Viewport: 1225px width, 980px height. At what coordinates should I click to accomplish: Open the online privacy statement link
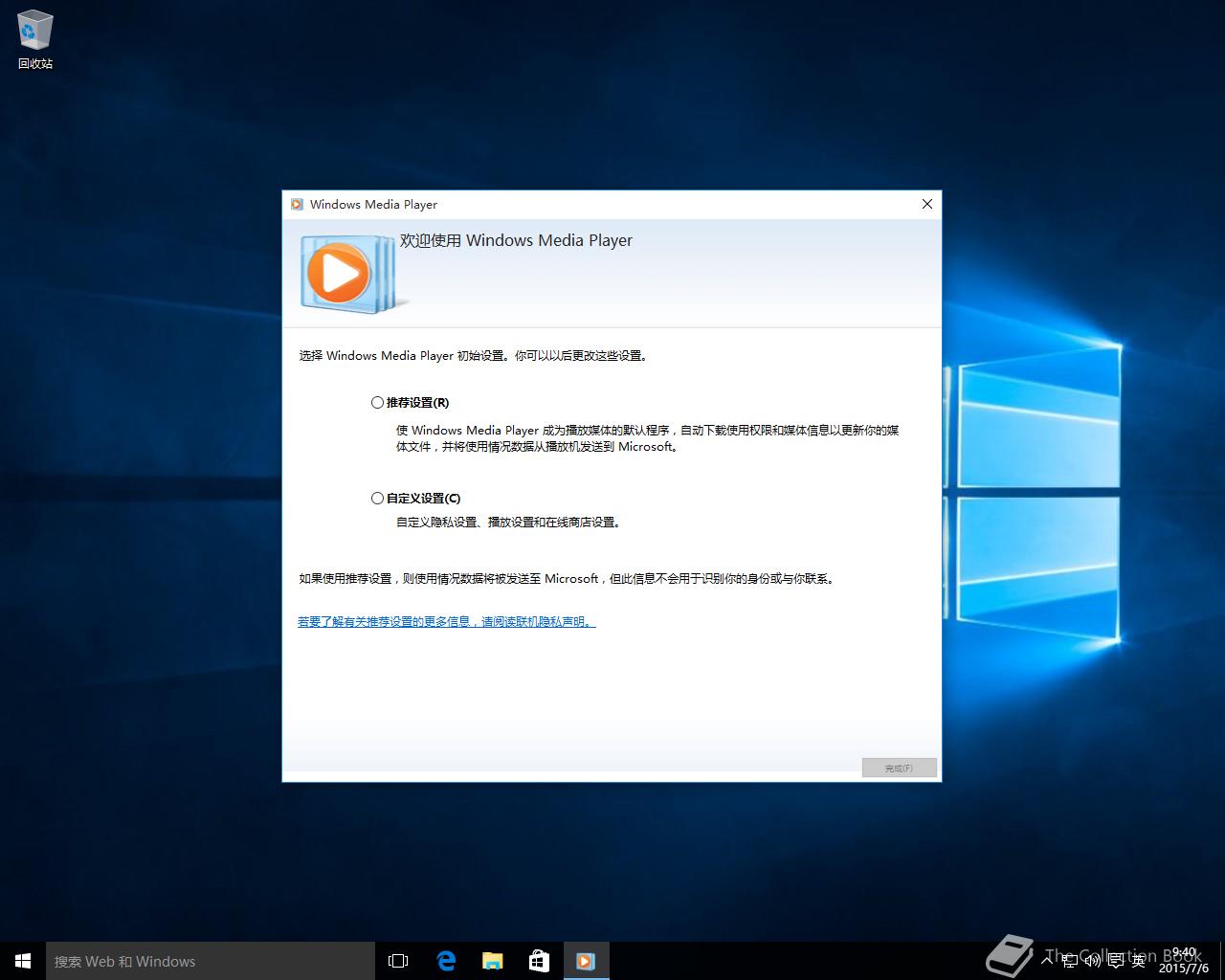[446, 622]
